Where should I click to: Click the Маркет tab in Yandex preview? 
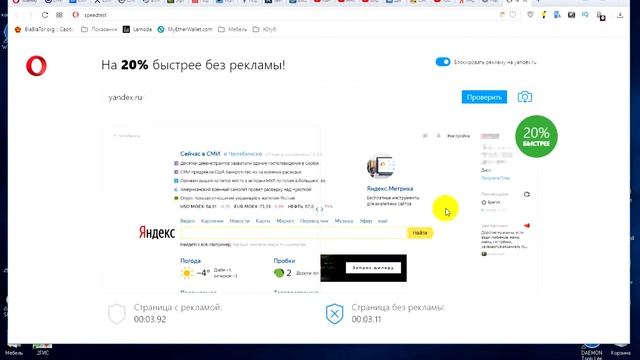285,221
